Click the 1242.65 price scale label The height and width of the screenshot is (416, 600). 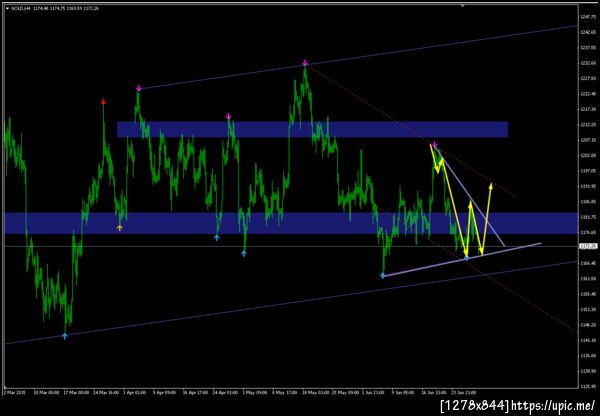pyautogui.click(x=588, y=32)
